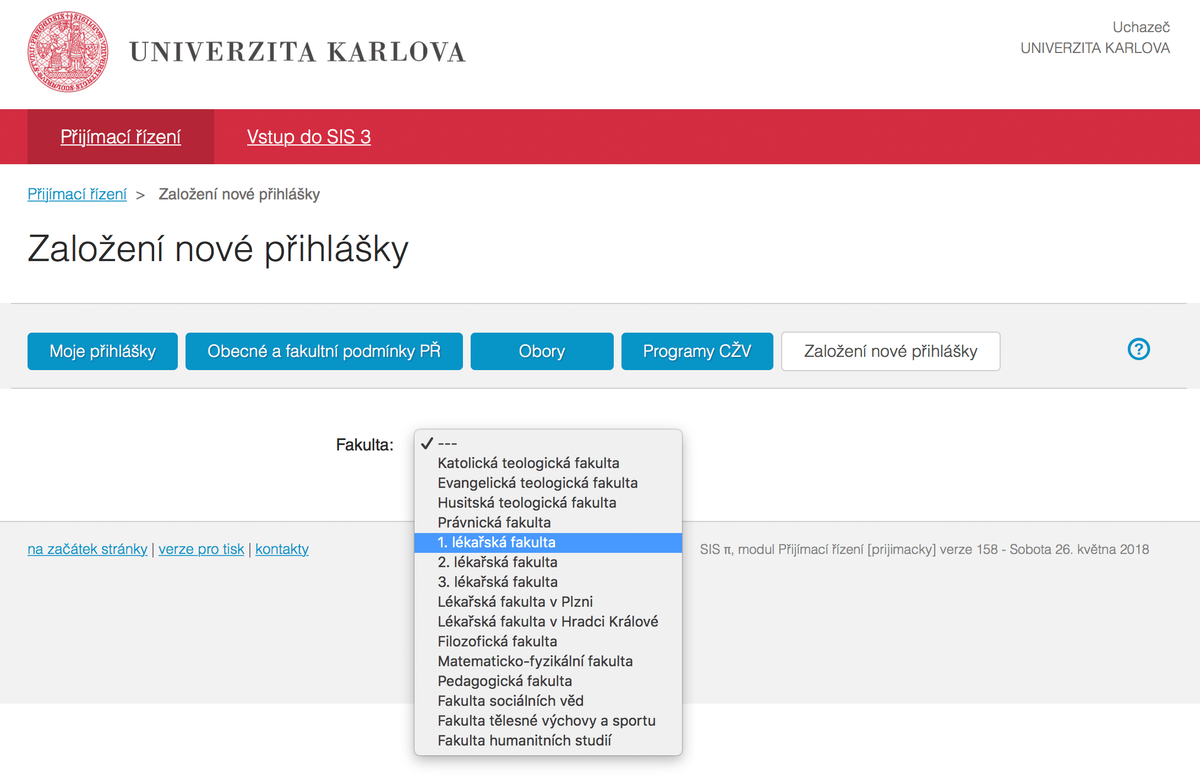Click the na začátek stránky link
This screenshot has height=782, width=1200.
87,549
